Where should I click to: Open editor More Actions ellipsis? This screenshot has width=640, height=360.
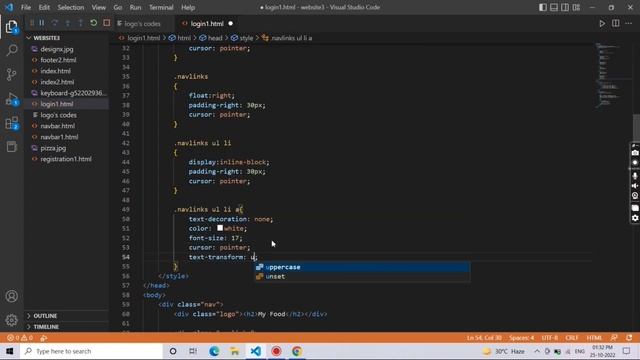629,24
